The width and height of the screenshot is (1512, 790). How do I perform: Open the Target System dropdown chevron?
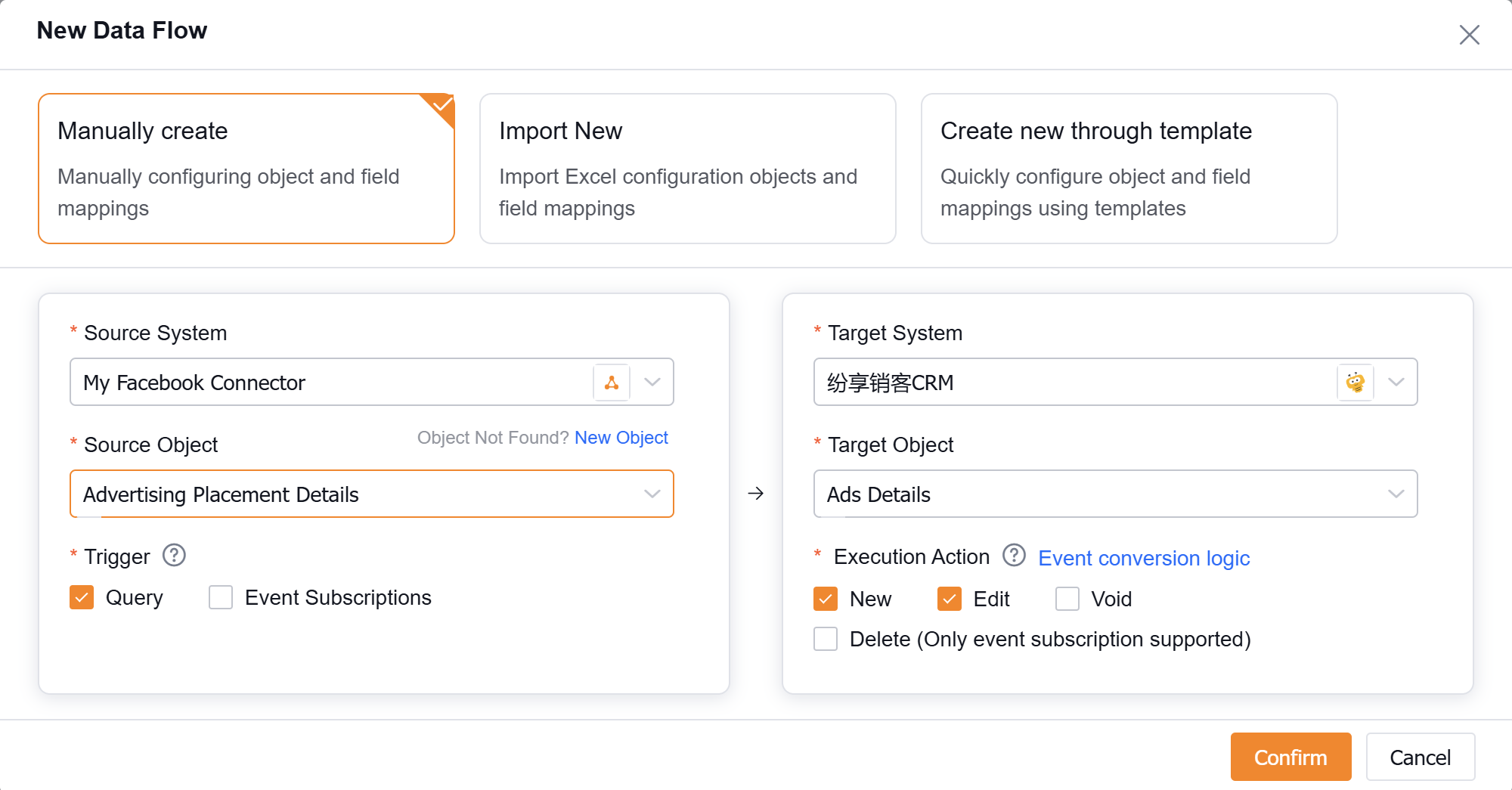pyautogui.click(x=1396, y=383)
